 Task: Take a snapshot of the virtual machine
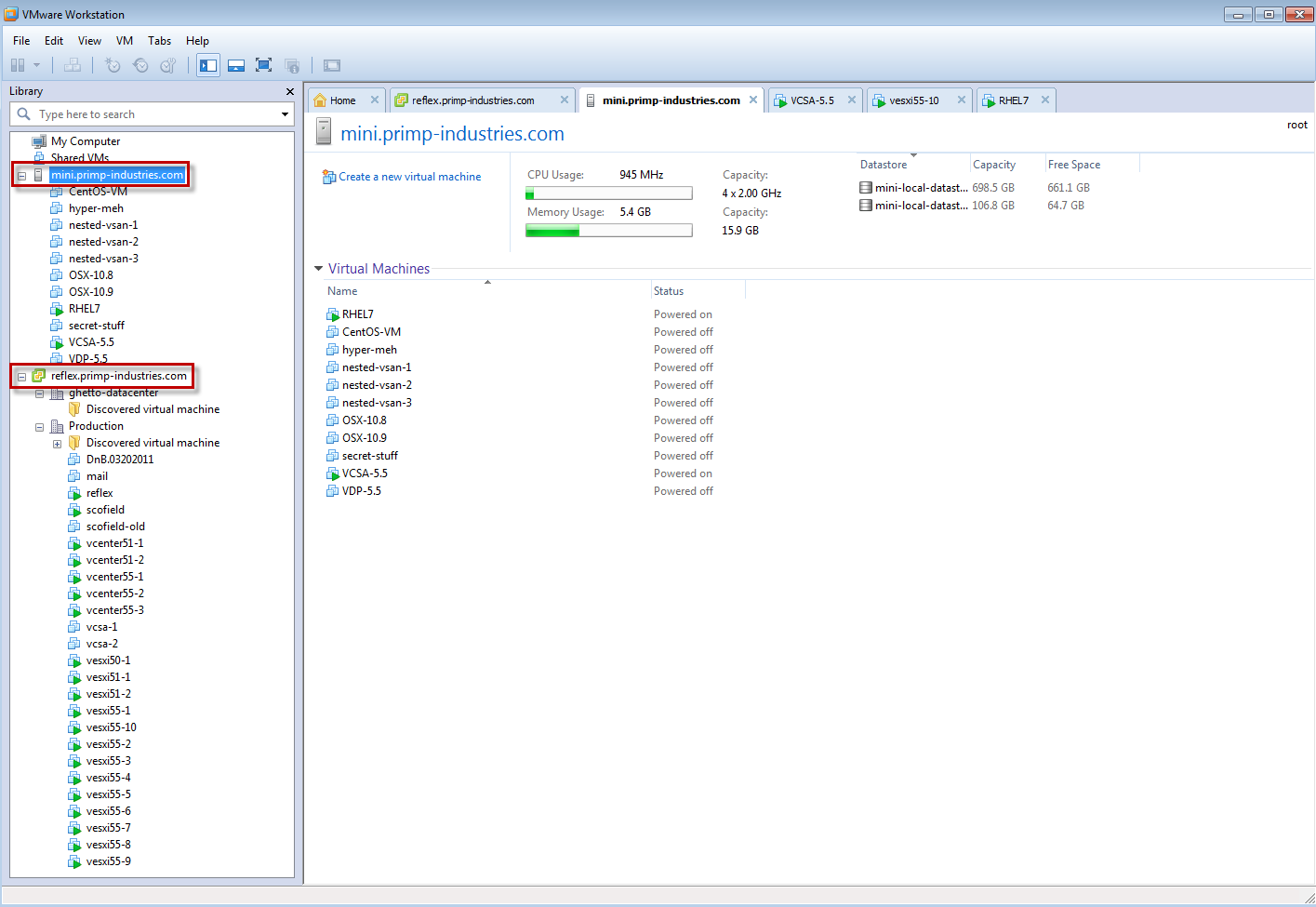[113, 65]
